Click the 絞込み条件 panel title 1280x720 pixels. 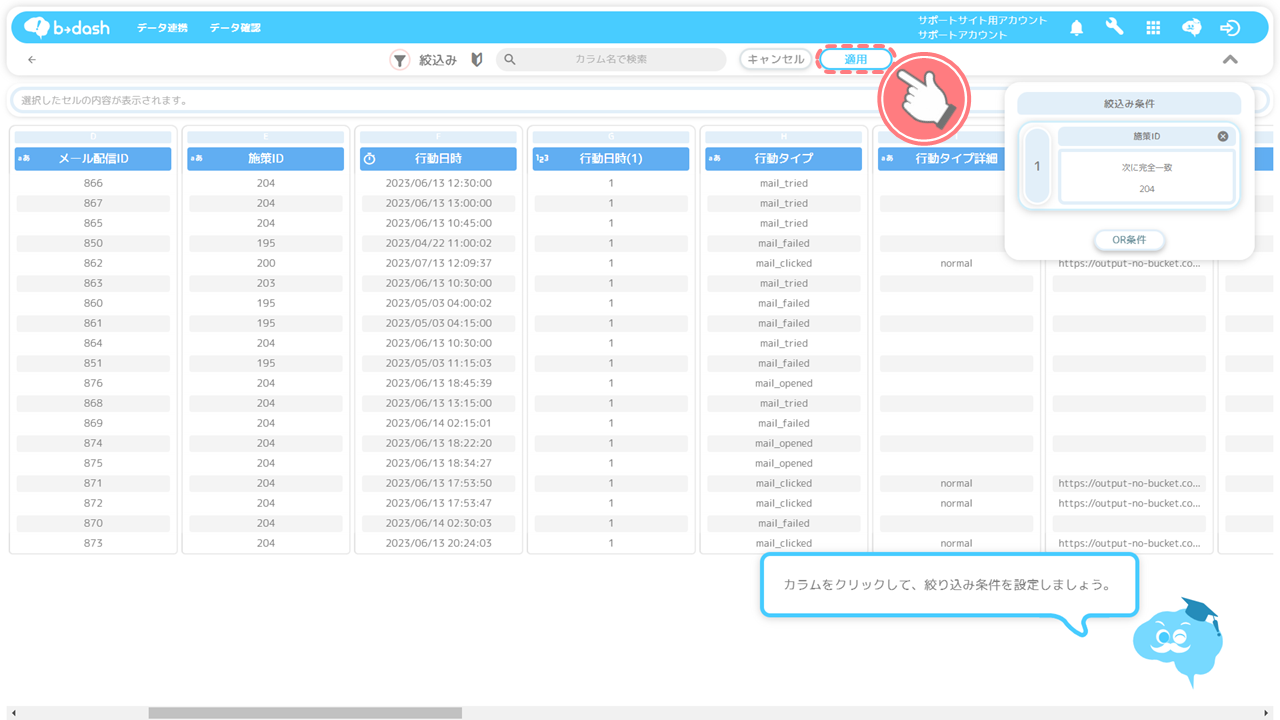[1129, 104]
